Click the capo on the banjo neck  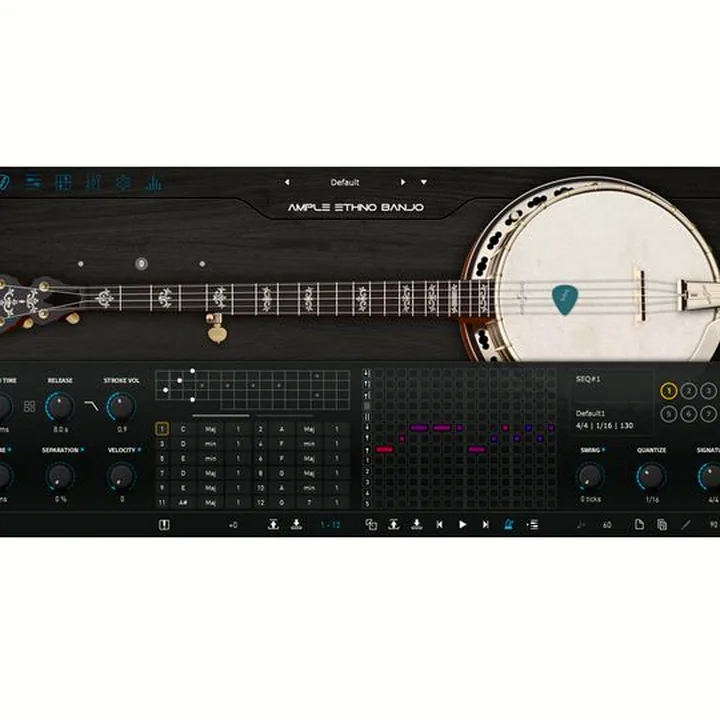pyautogui.click(x=215, y=326)
